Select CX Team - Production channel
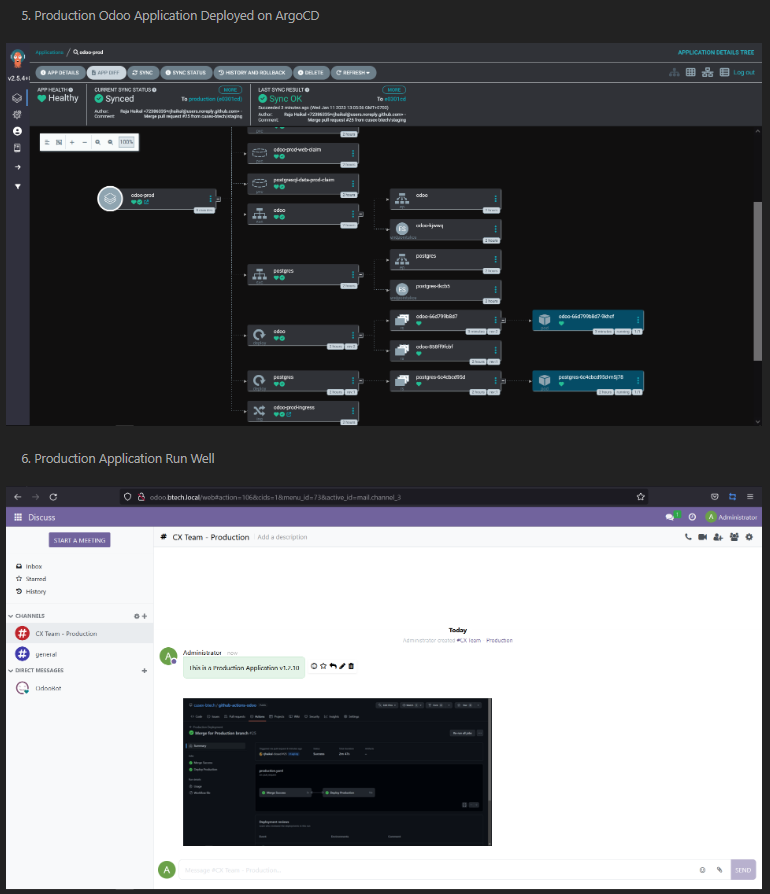The image size is (770, 894). coord(80,633)
